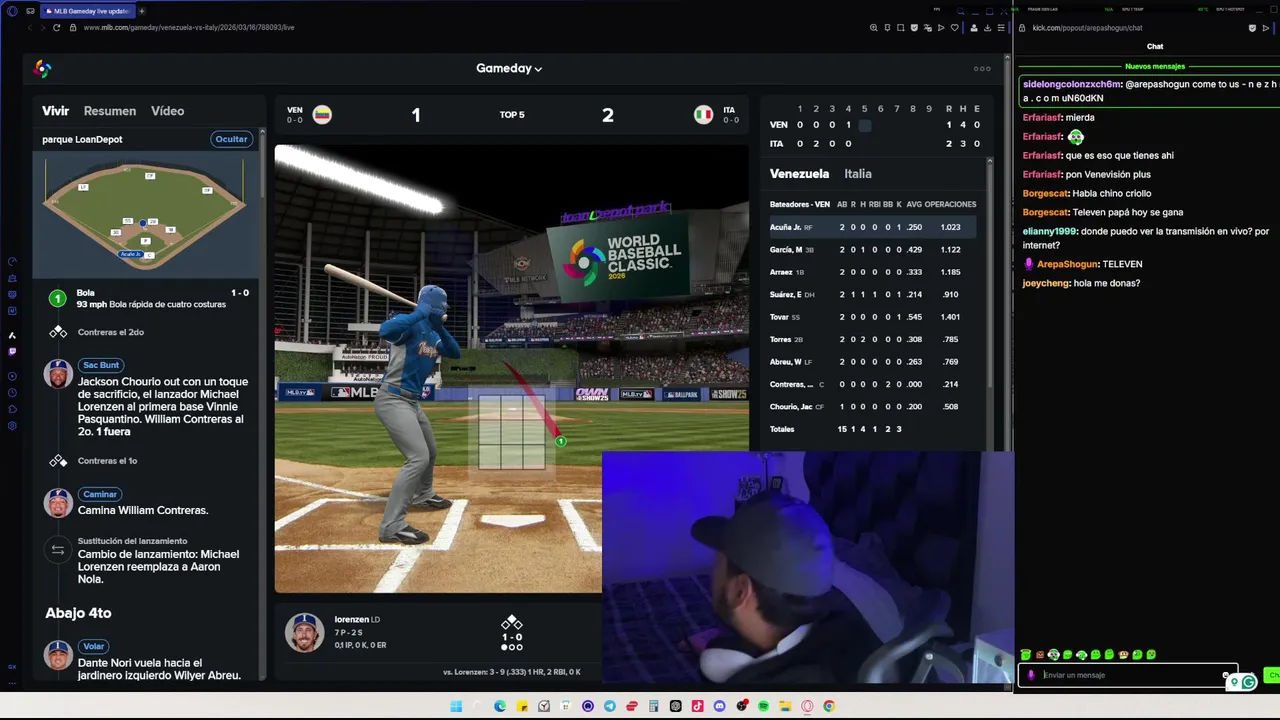Open the three-dot options menu beside Gameday
1280x720 pixels.
982,69
